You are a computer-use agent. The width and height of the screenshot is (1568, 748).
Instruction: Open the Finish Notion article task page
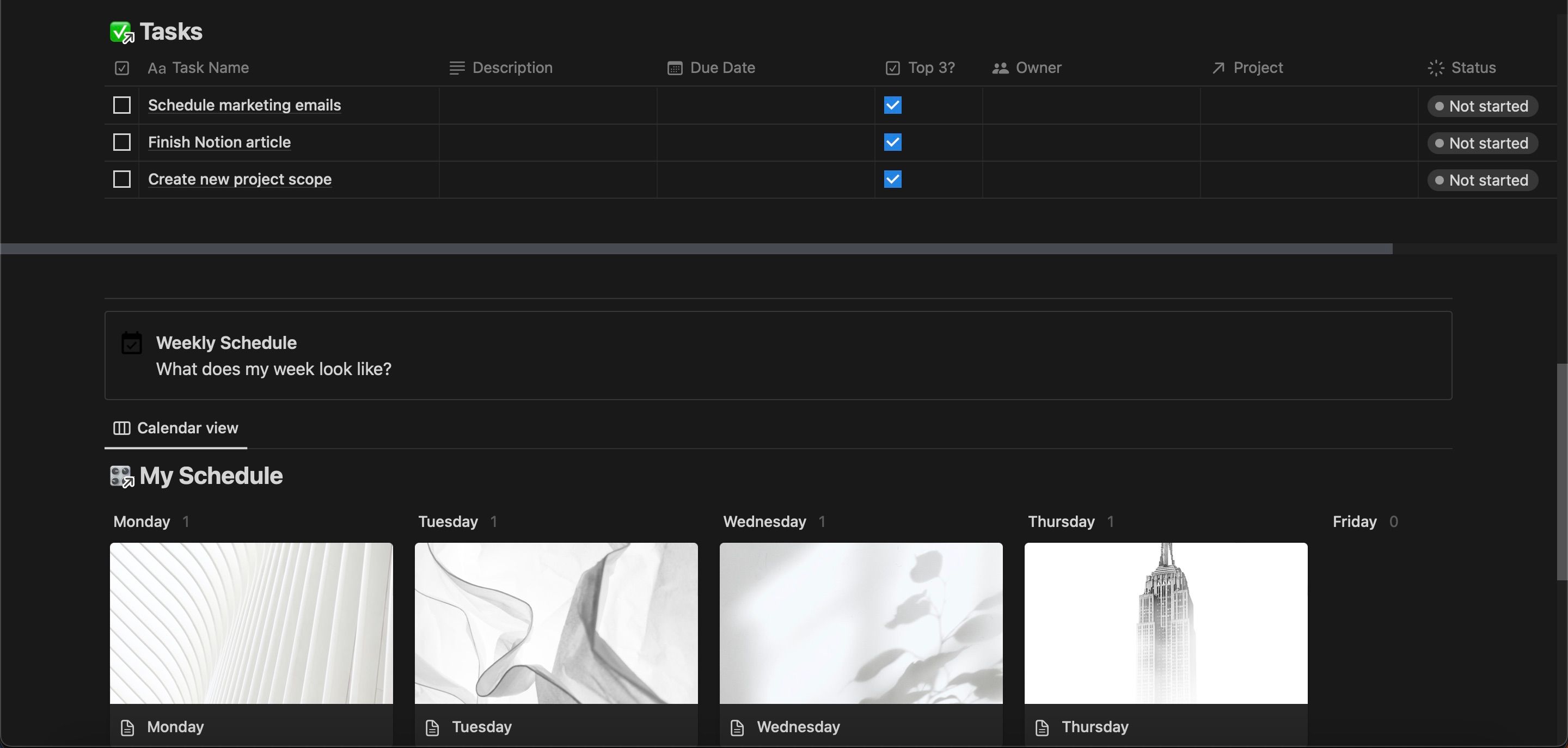coord(219,143)
